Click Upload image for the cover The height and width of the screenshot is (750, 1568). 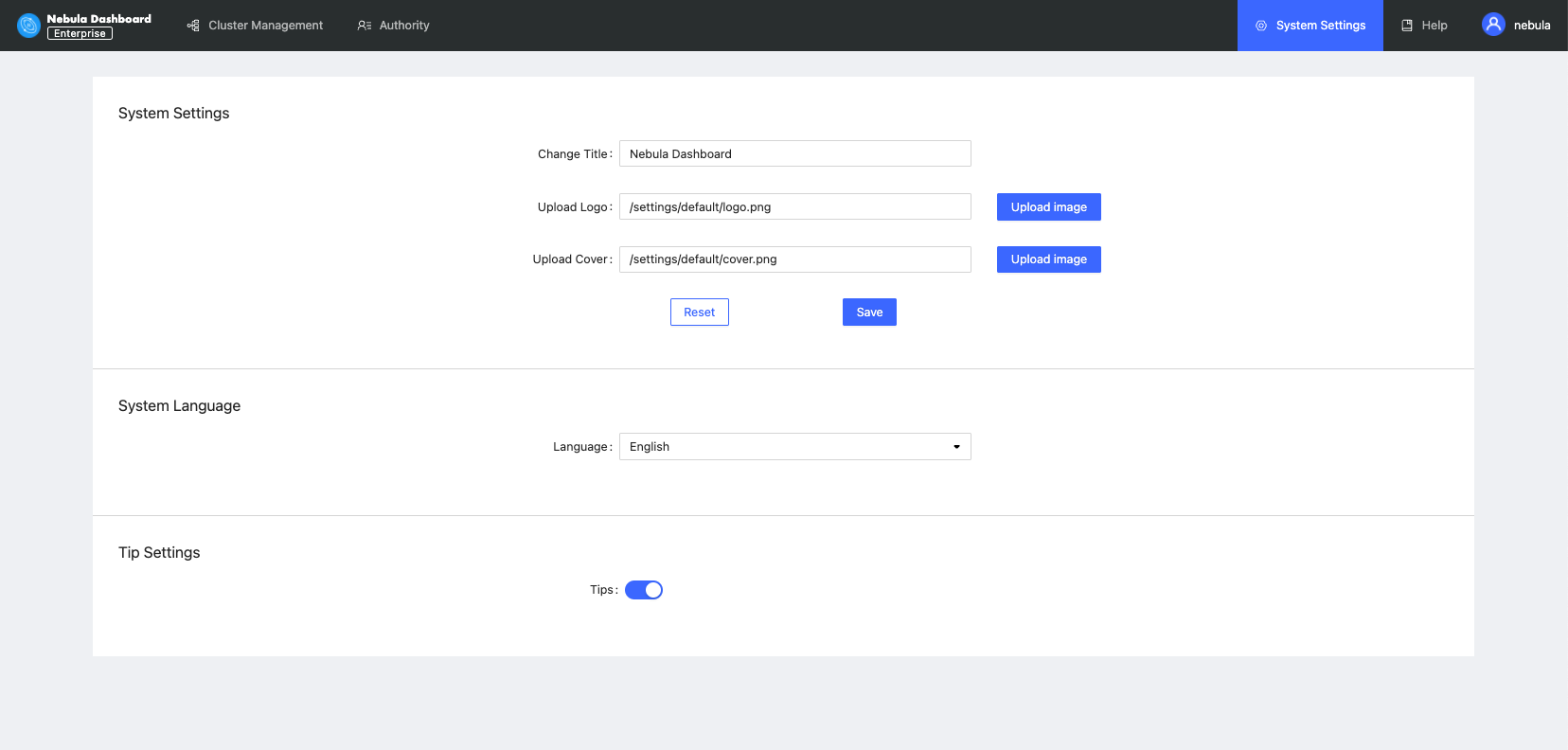1048,259
